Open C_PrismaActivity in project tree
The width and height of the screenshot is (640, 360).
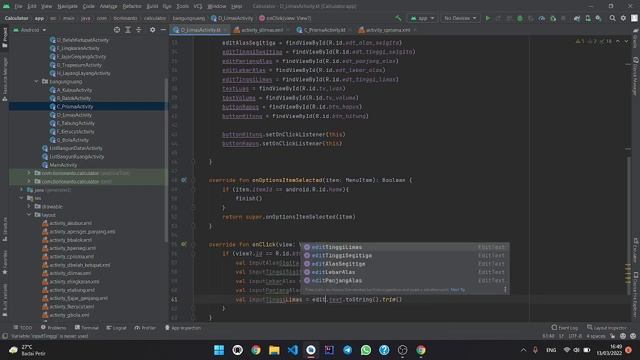click(75, 107)
